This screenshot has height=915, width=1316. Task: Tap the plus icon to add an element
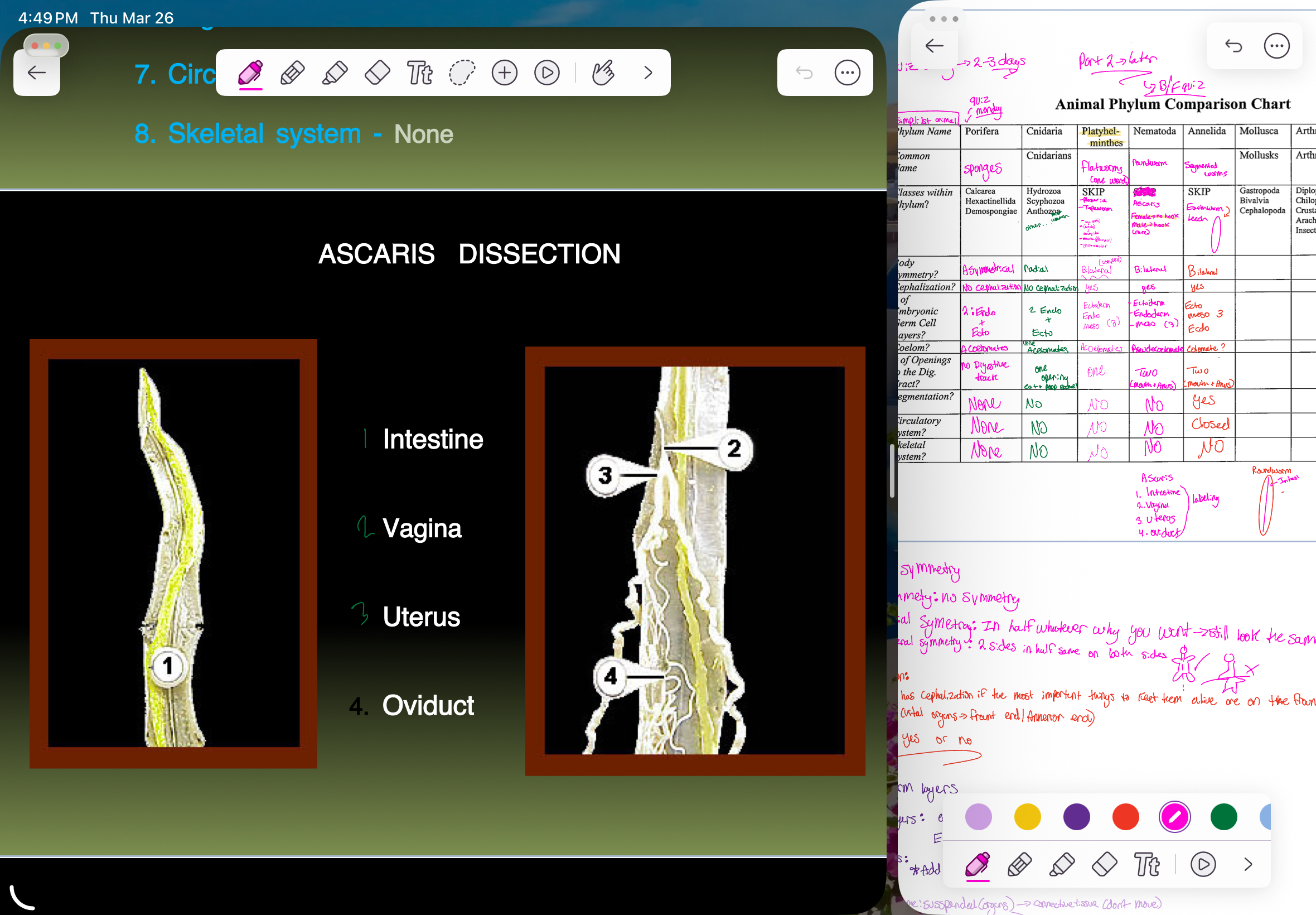click(x=504, y=73)
